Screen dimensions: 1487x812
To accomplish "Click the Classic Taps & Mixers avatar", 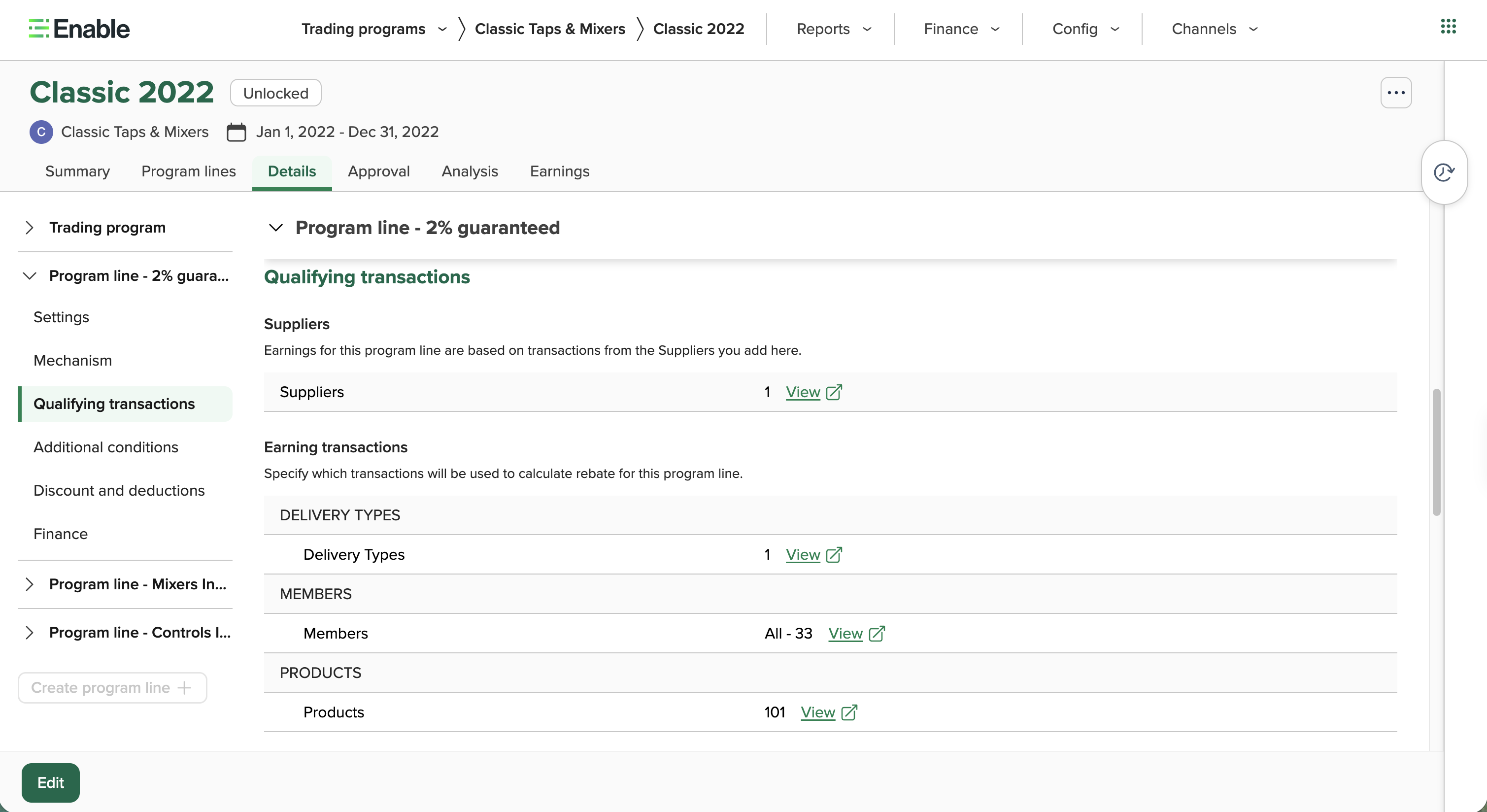I will tap(41, 132).
